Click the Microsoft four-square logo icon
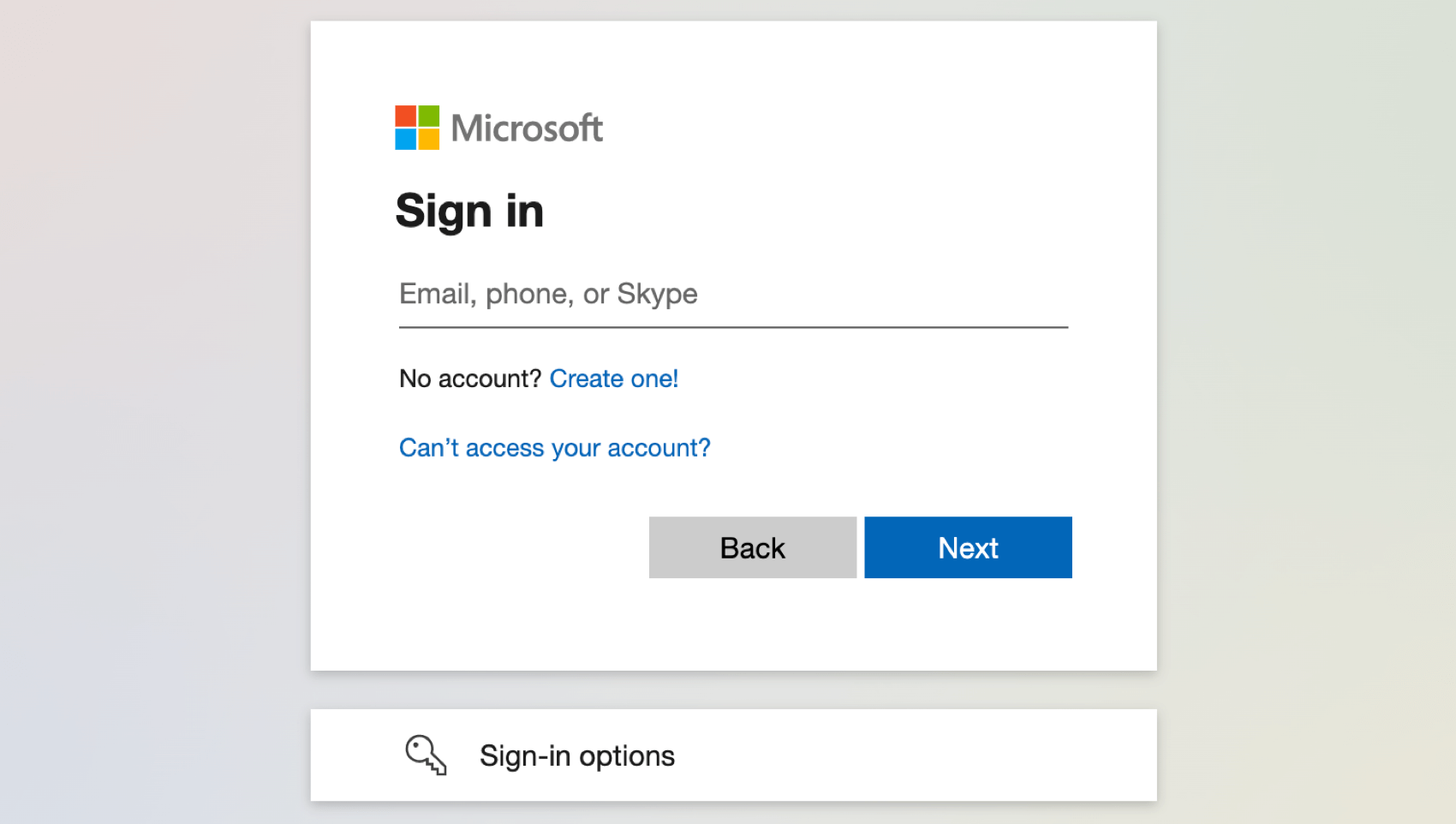Image resolution: width=1456 pixels, height=824 pixels. (415, 127)
